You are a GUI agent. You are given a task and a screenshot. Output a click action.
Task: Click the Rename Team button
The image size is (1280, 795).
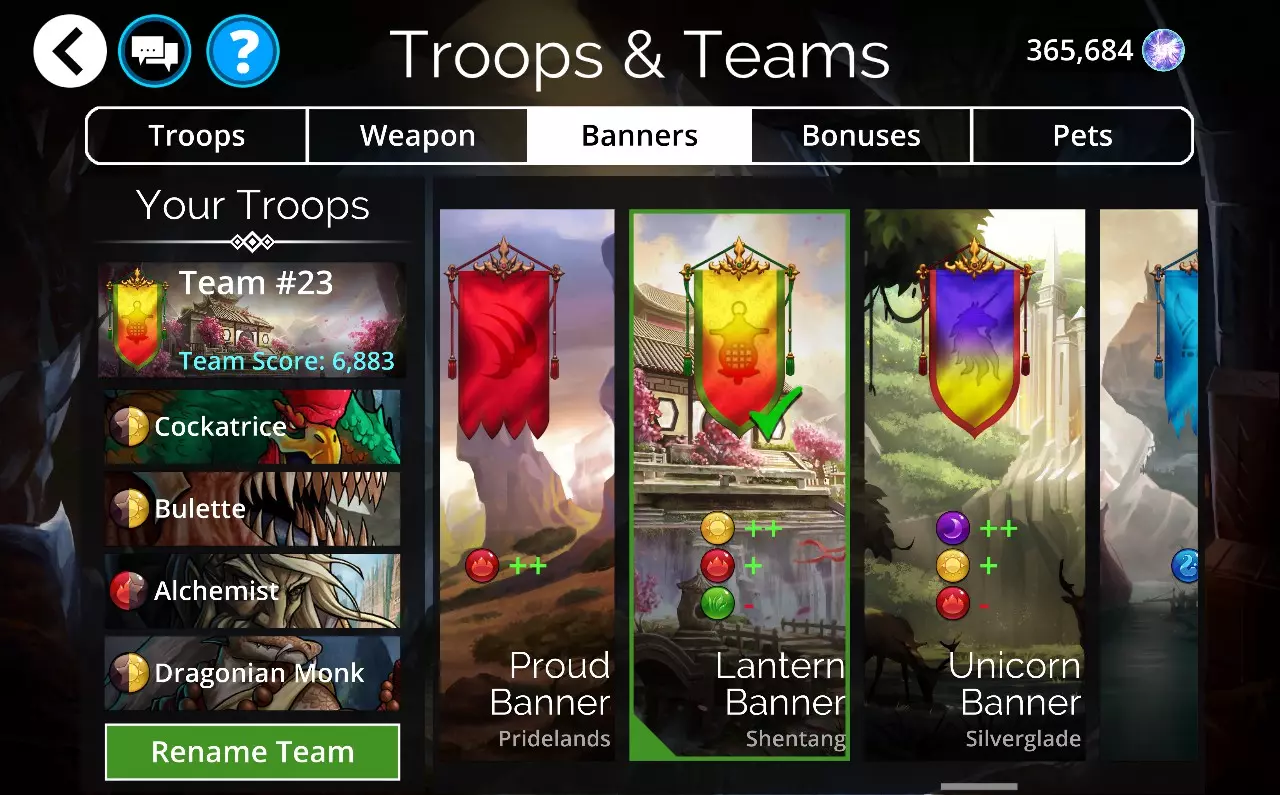click(x=252, y=752)
